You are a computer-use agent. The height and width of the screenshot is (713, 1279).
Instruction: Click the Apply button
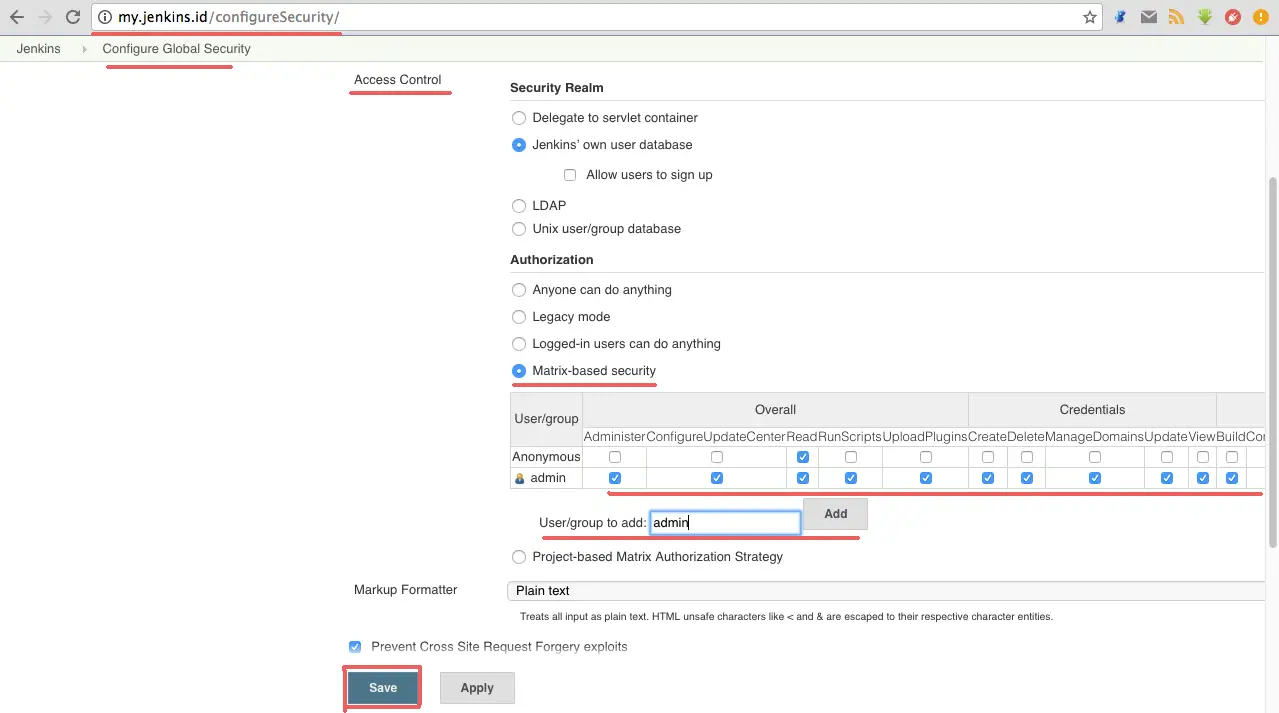[477, 688]
